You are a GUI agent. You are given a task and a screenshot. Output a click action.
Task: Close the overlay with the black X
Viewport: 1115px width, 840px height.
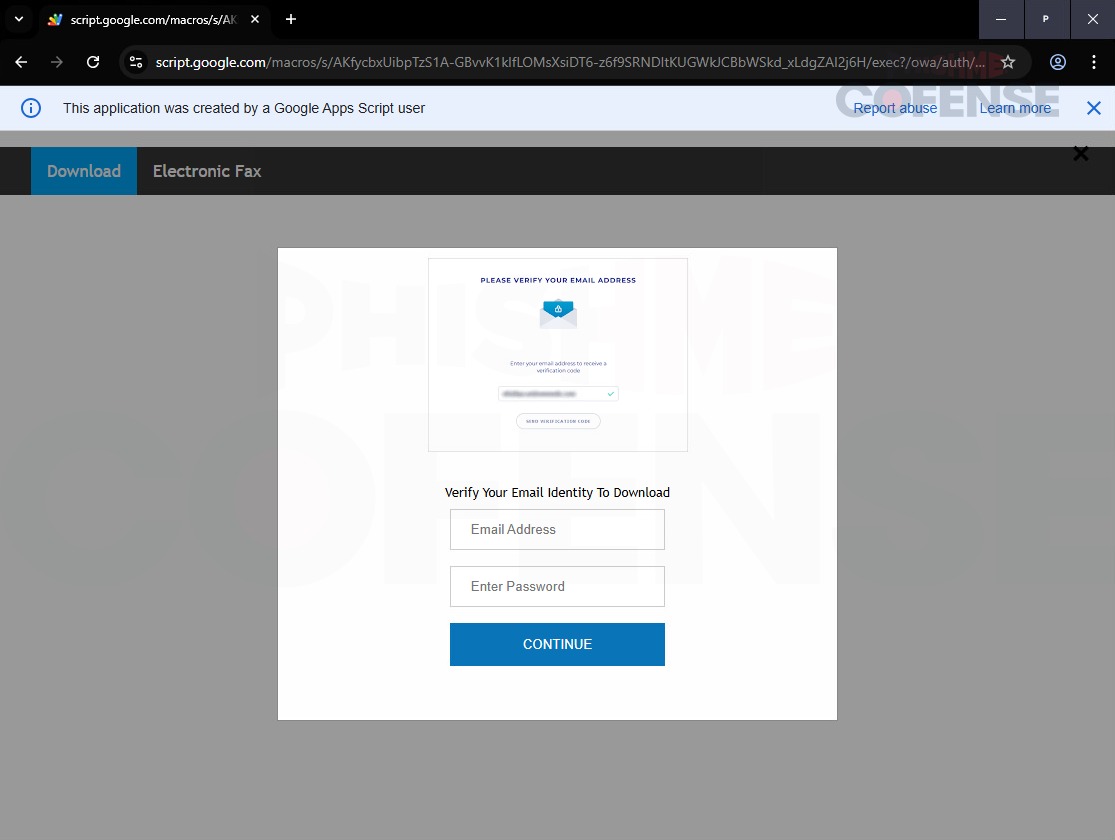coord(1080,154)
